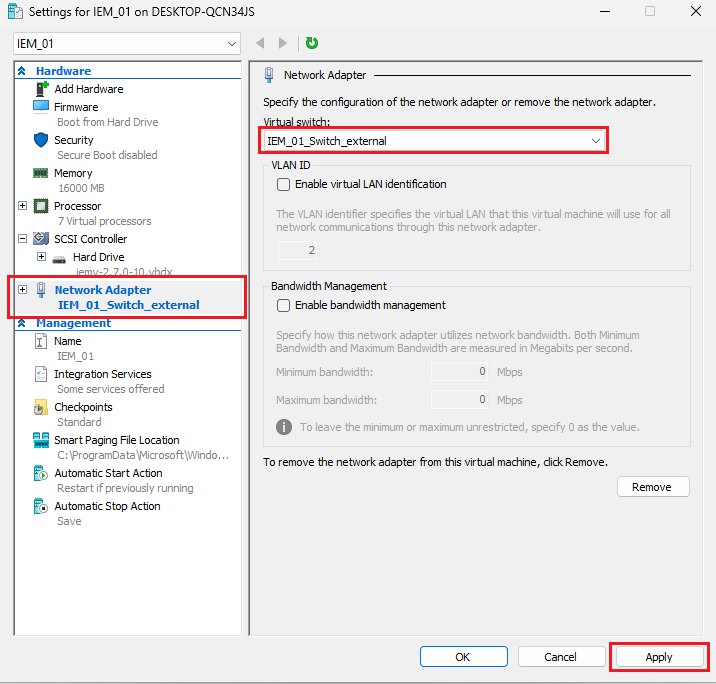The height and width of the screenshot is (684, 716).
Task: Click the green refresh icon in toolbar
Action: pyautogui.click(x=312, y=43)
